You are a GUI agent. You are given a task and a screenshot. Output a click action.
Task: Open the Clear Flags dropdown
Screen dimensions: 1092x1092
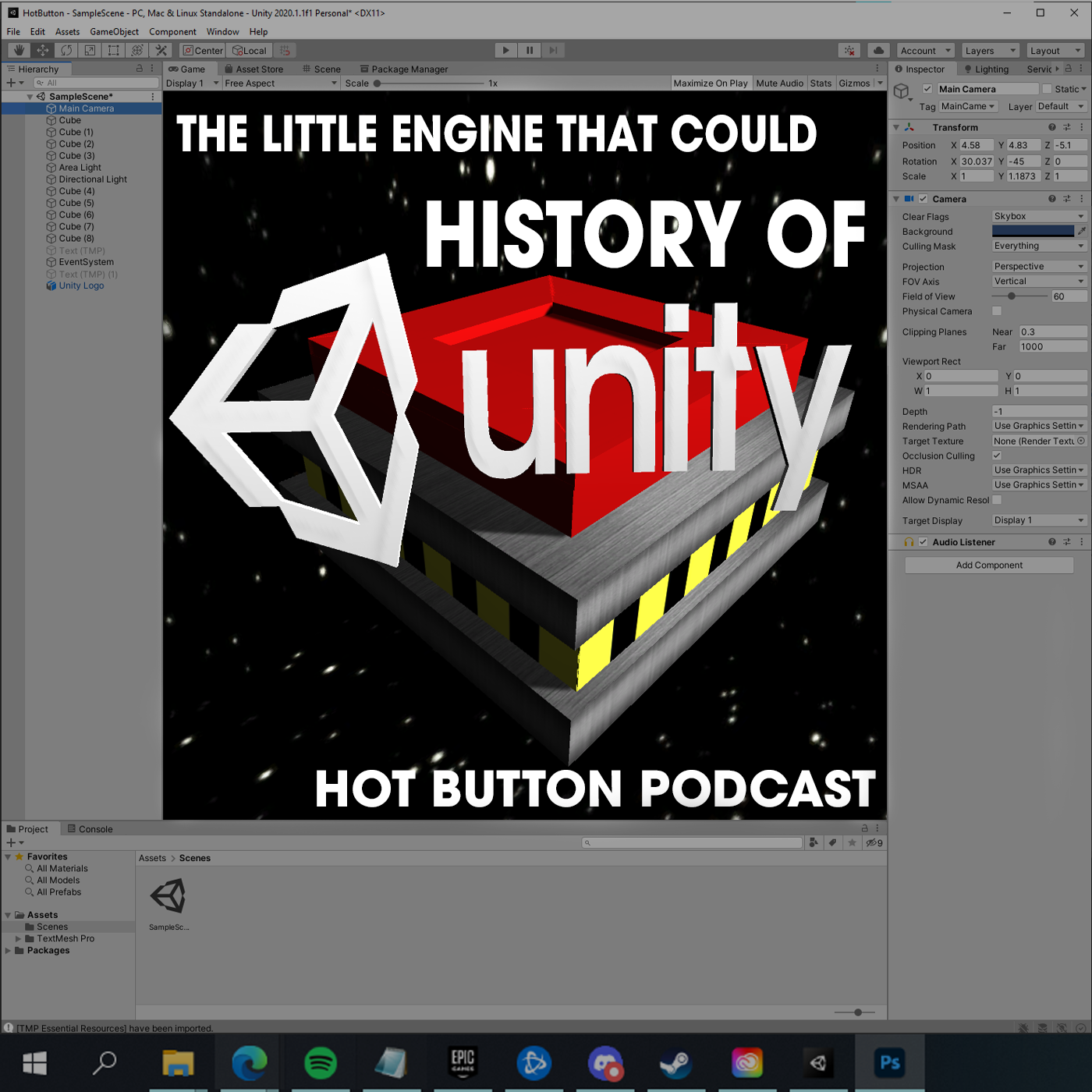click(x=1038, y=217)
